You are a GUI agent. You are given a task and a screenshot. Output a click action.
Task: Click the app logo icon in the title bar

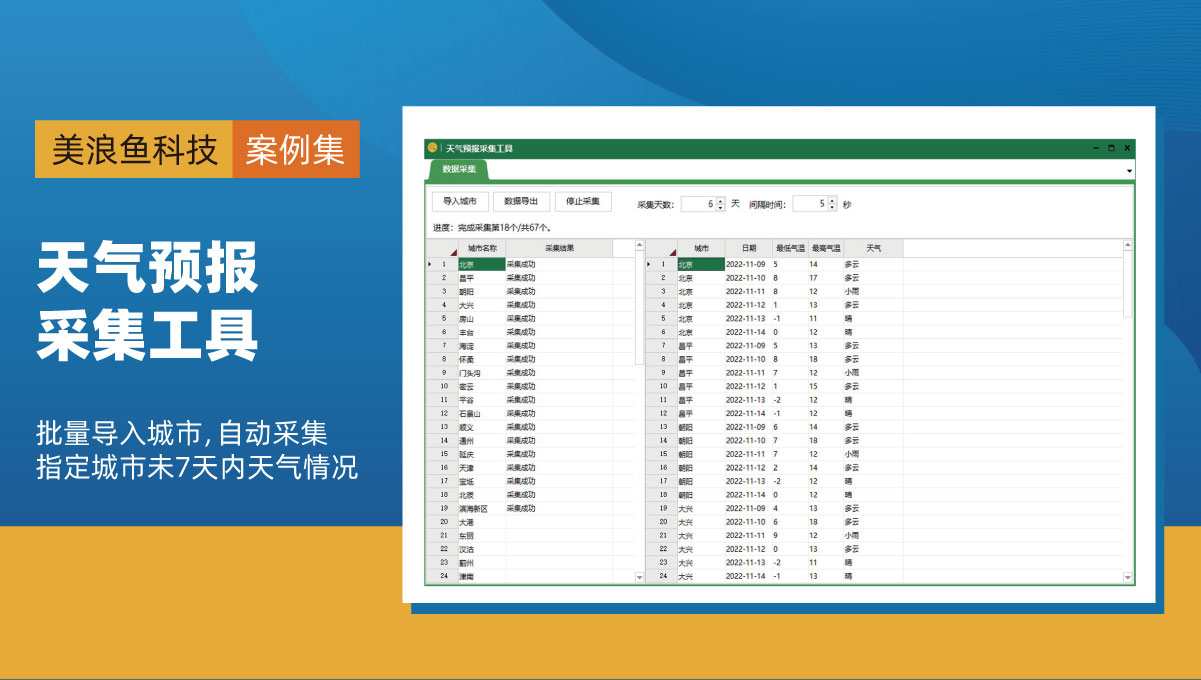[x=432, y=148]
